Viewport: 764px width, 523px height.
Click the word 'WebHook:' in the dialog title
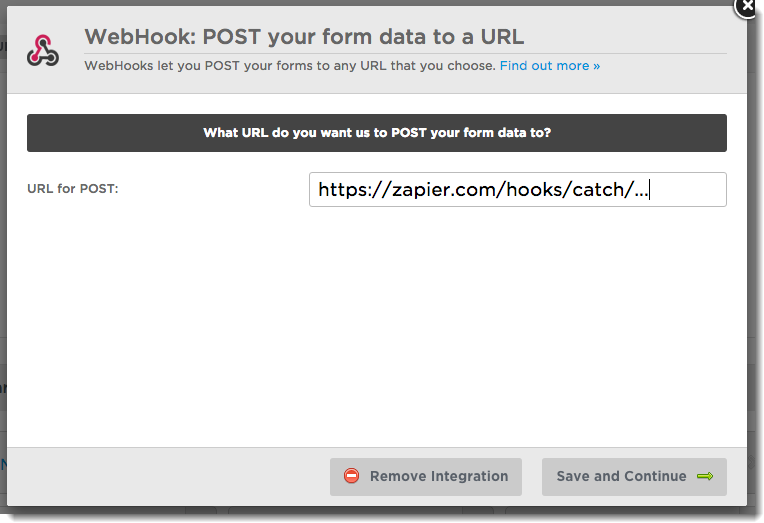coord(140,37)
